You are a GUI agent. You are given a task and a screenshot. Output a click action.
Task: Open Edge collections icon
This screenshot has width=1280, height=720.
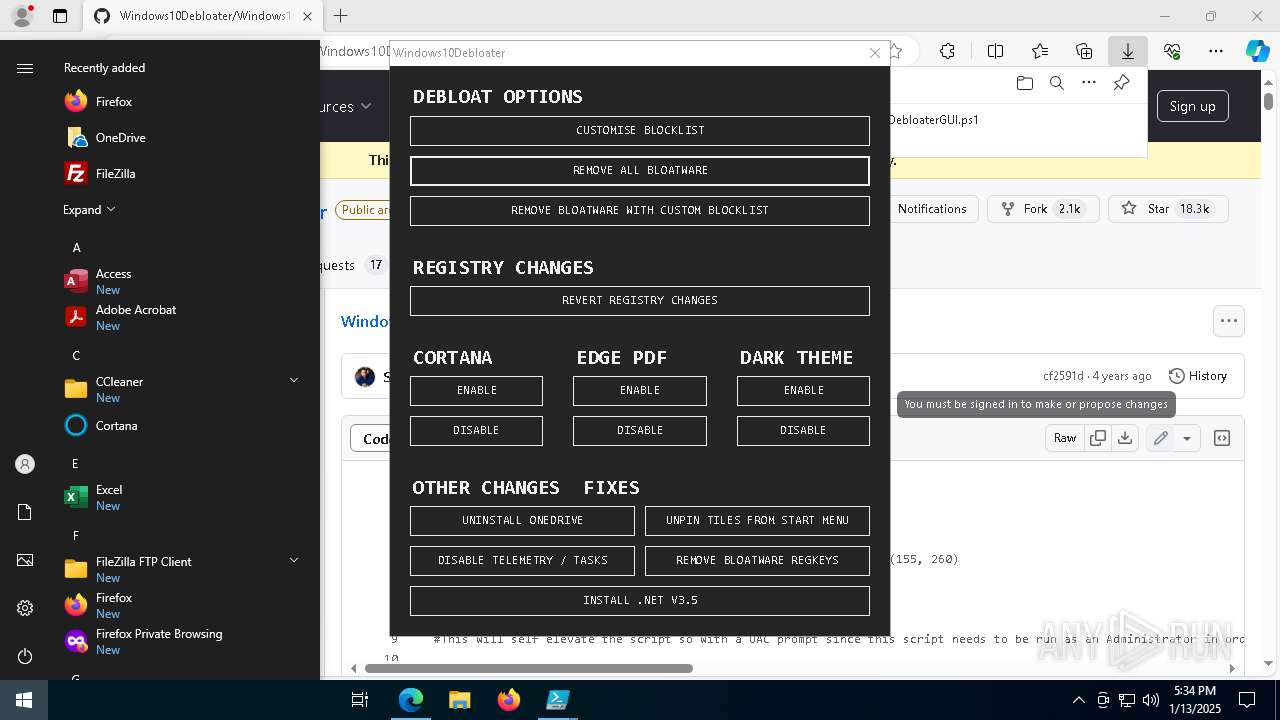coord(1084,51)
